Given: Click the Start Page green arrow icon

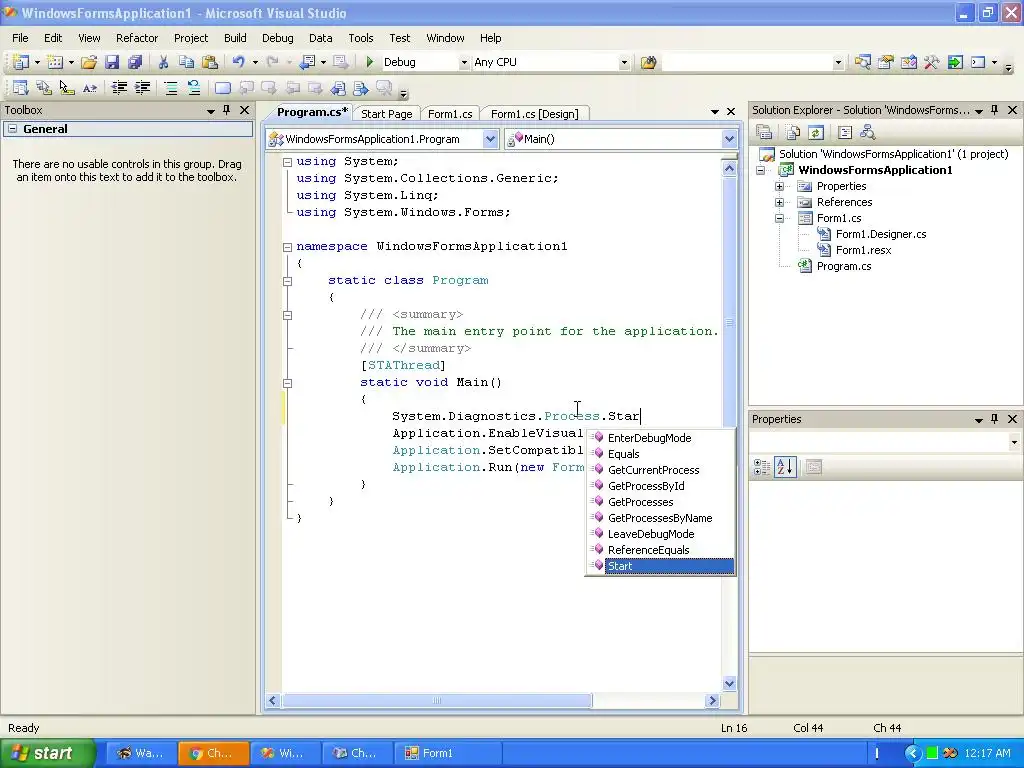Looking at the screenshot, I should 955,62.
